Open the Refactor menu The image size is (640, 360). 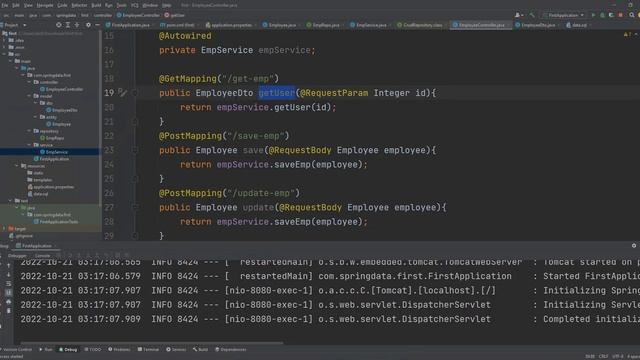[x=79, y=5]
